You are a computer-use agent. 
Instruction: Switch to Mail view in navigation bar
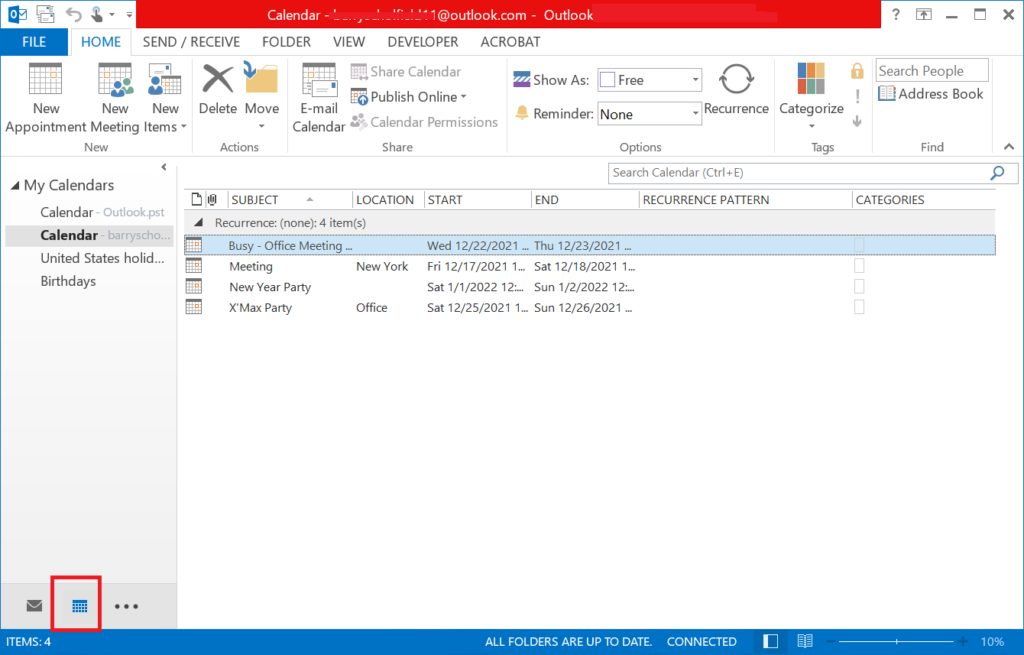(x=35, y=606)
